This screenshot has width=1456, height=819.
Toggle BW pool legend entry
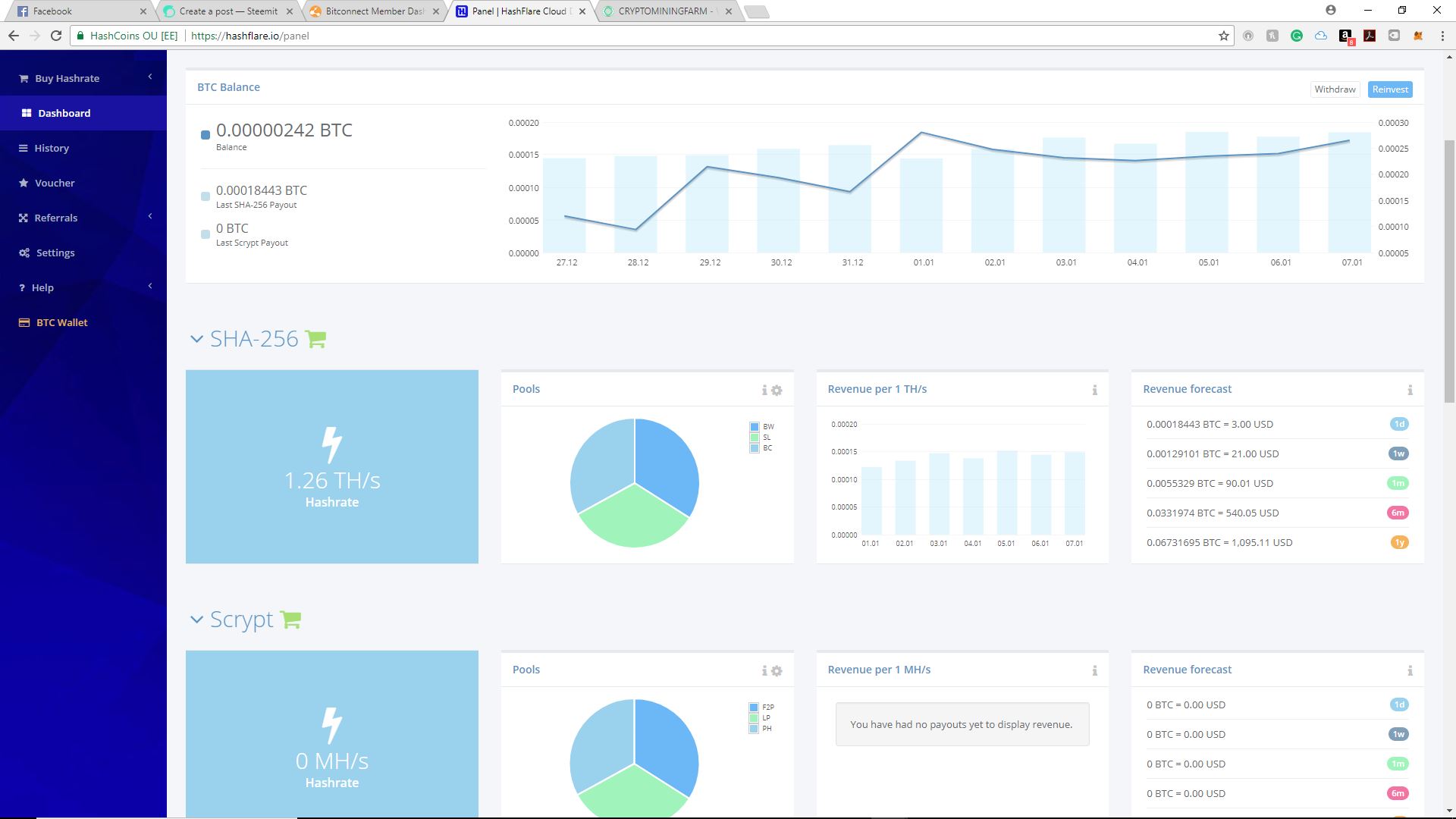pyautogui.click(x=761, y=427)
